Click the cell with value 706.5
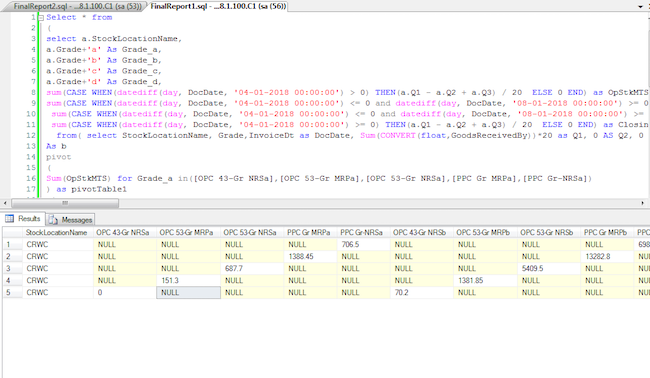650x378 pixels. click(x=364, y=245)
